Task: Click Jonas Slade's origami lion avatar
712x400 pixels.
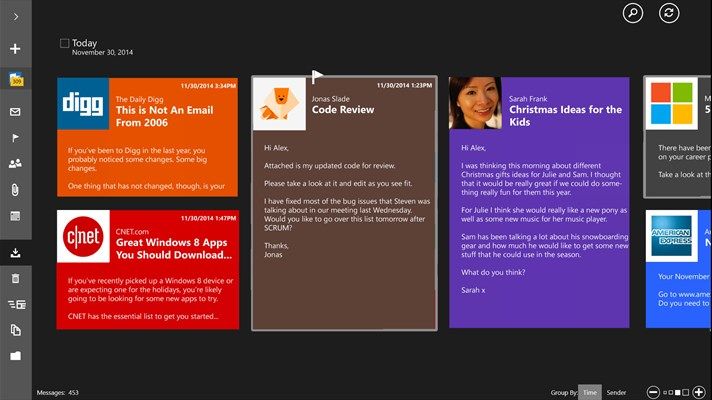Action: coord(279,104)
